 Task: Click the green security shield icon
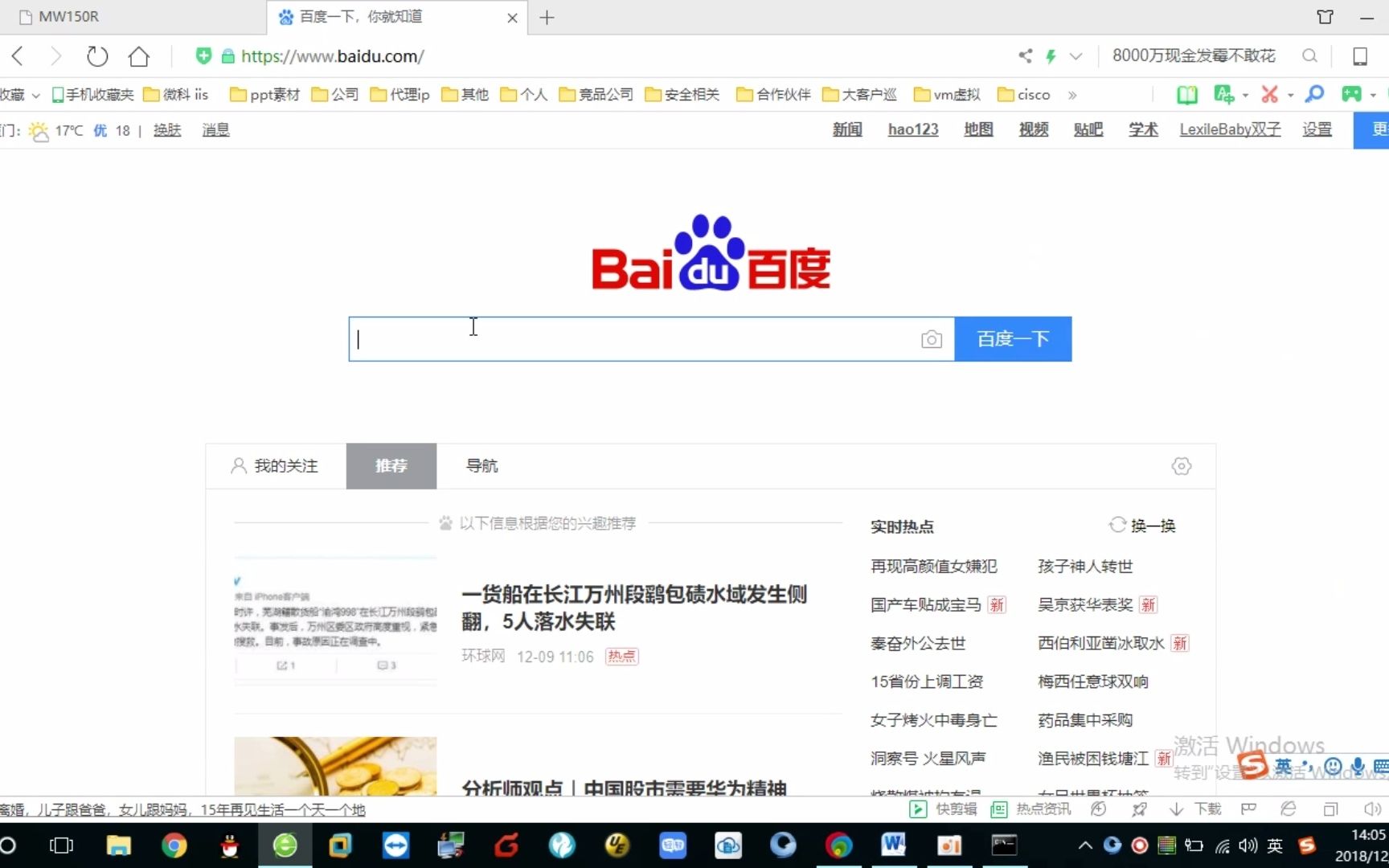(x=203, y=55)
